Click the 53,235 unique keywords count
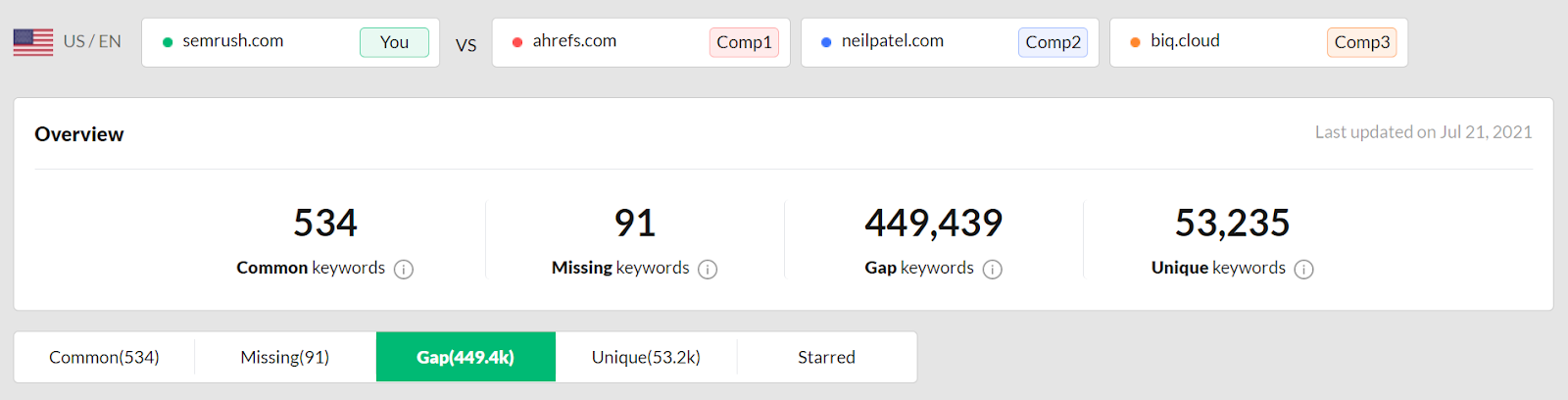 tap(1232, 224)
